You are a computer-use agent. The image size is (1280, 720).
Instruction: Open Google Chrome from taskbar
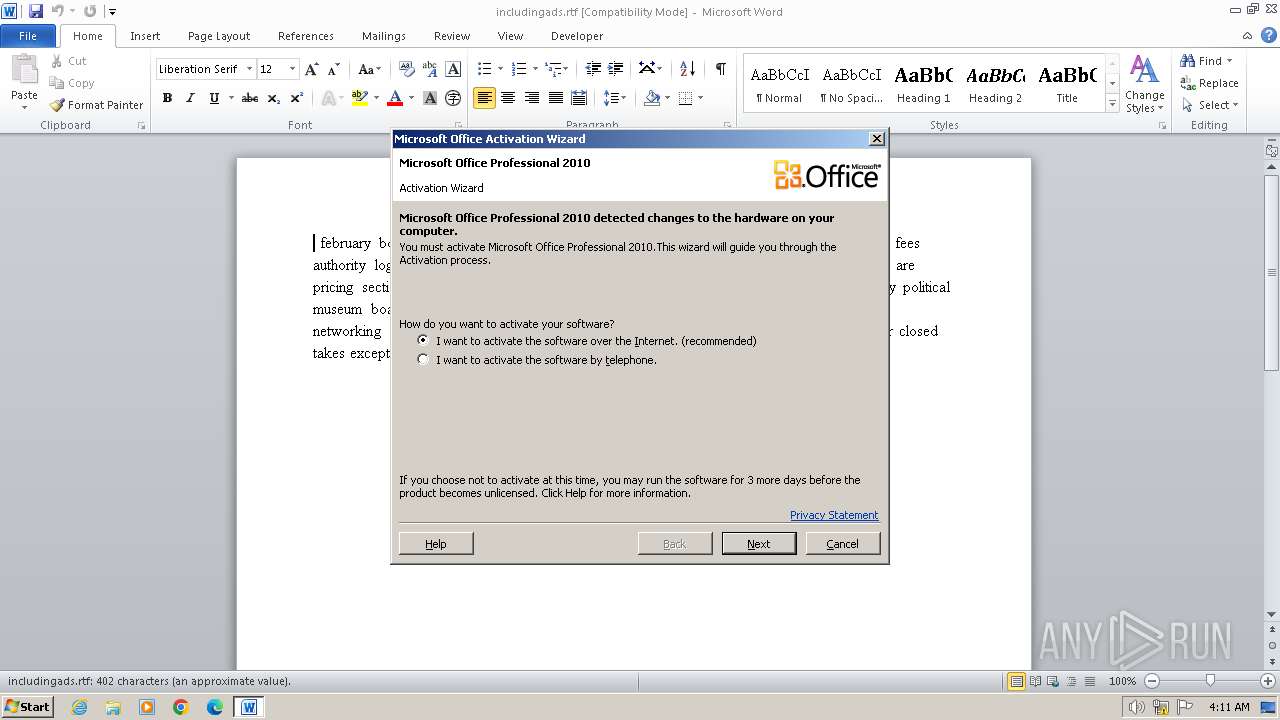tap(181, 707)
